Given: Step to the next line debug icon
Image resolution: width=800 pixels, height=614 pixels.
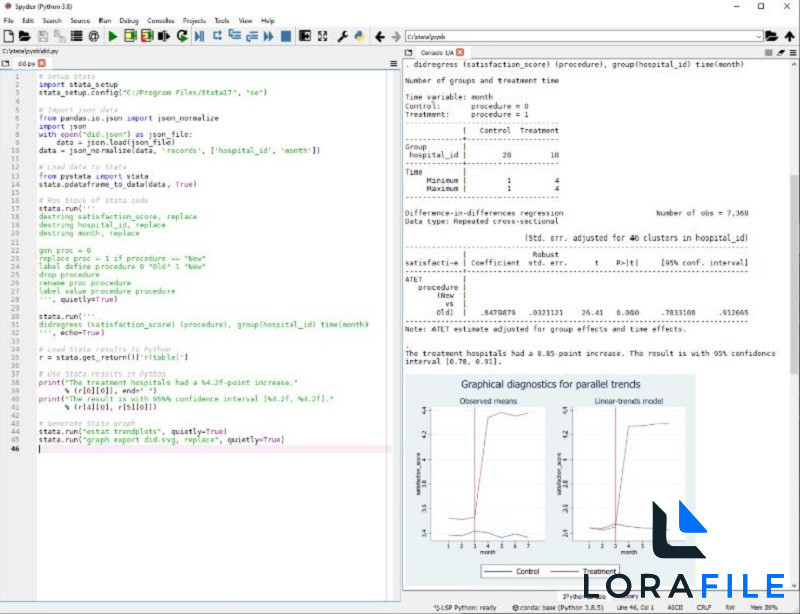Looking at the screenshot, I should [217, 36].
